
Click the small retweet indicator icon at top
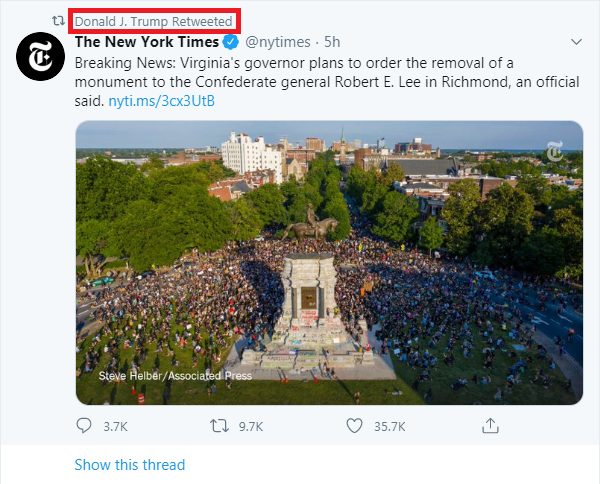coord(58,21)
